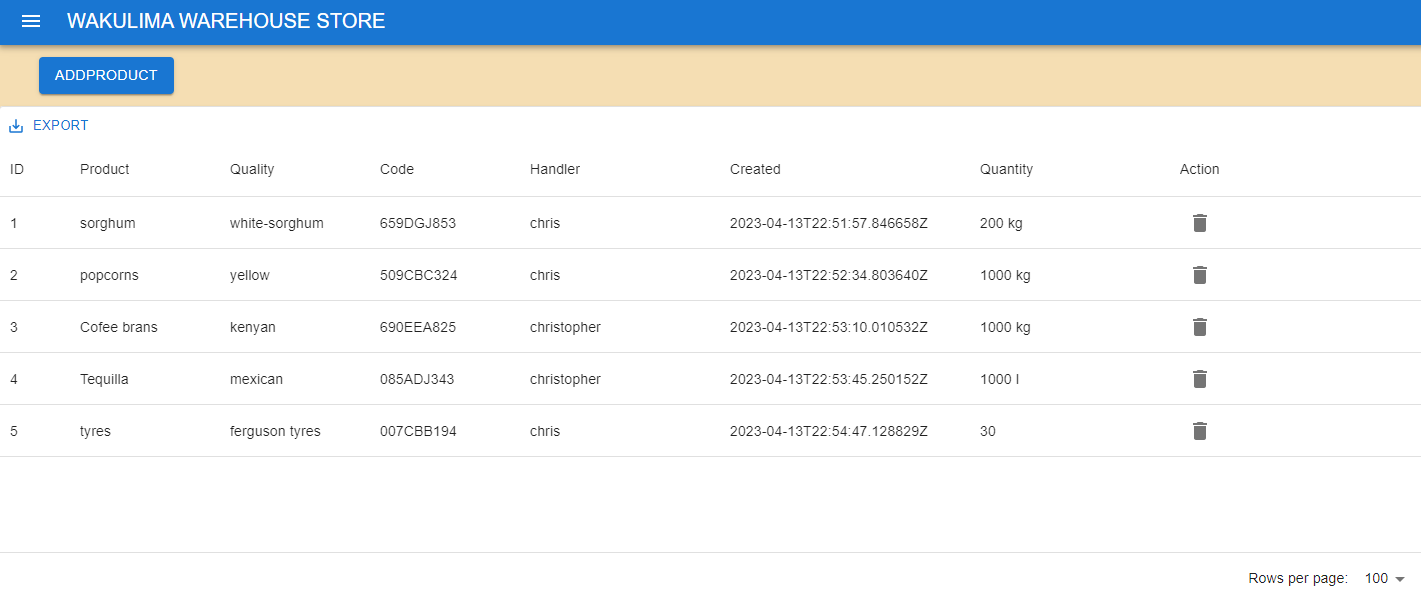This screenshot has height=595, width=1421.
Task: Select the Handler column header
Action: 555,169
